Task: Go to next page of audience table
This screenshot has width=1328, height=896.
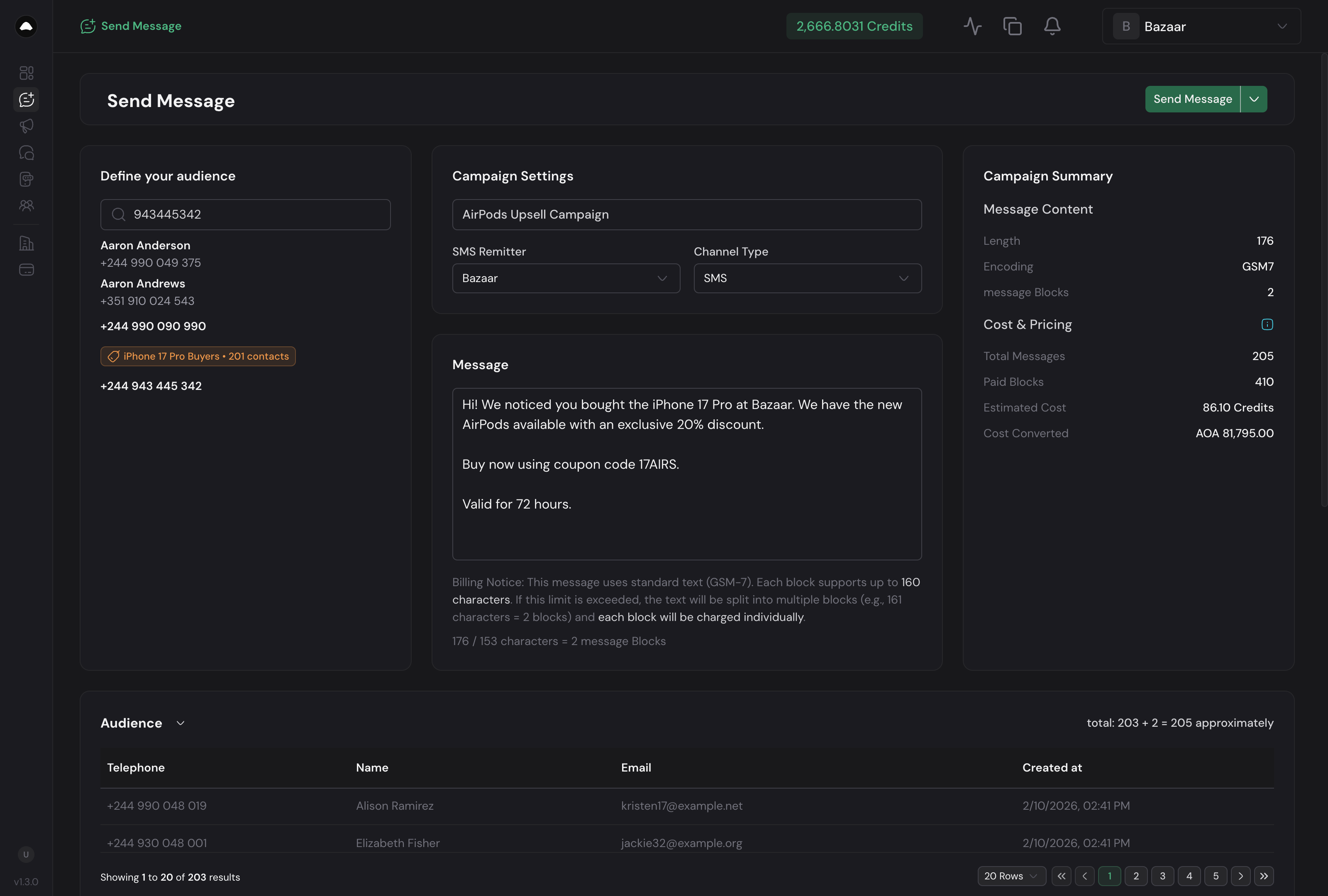Action: pyautogui.click(x=1240, y=876)
